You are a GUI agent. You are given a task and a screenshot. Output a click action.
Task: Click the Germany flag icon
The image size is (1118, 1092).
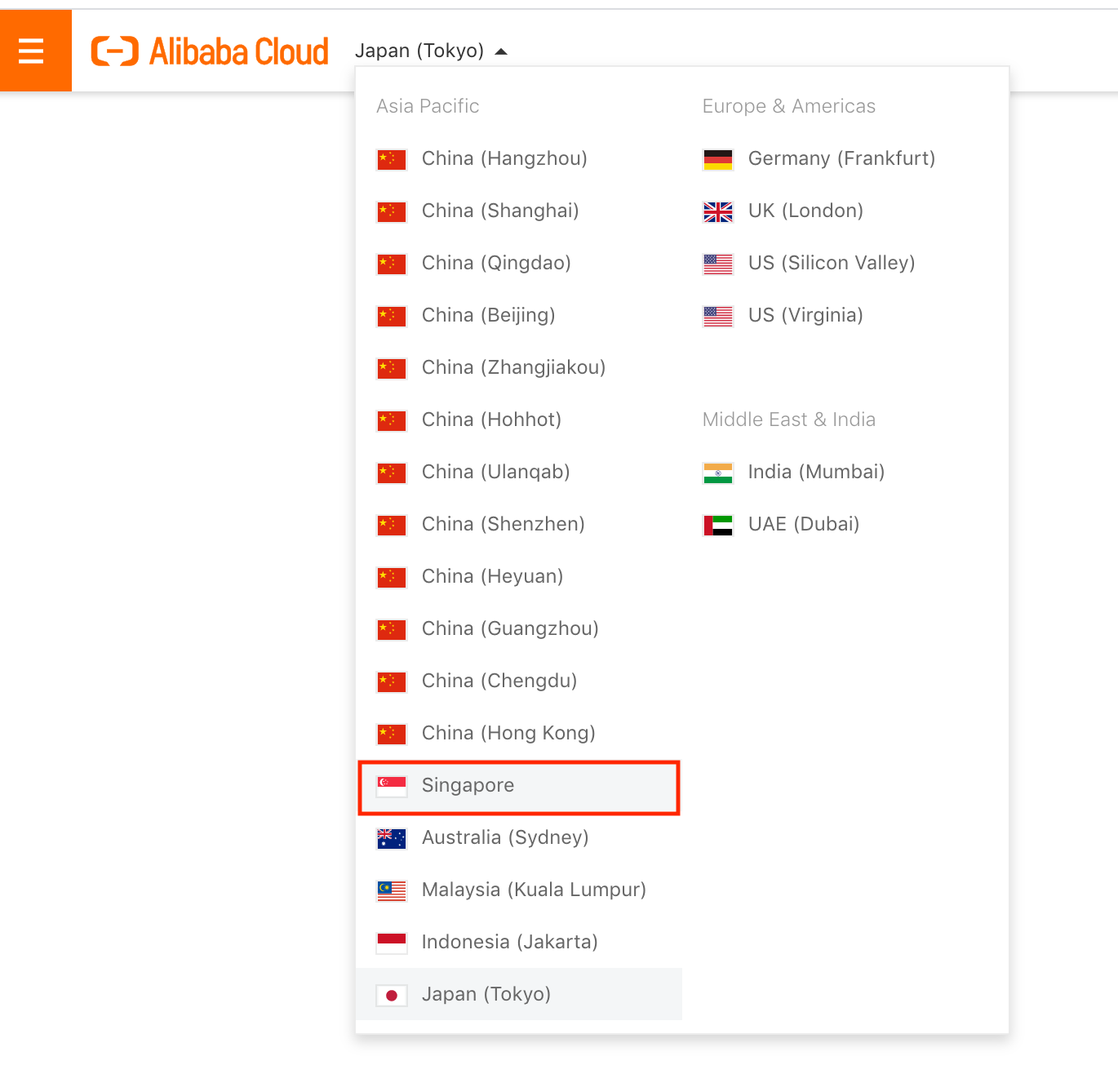(x=717, y=159)
